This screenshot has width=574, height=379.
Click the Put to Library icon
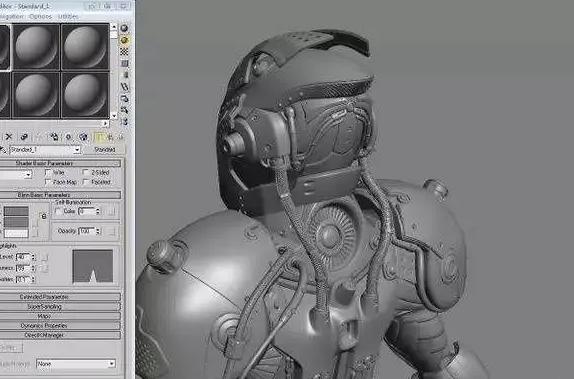pyautogui.click(x=54, y=137)
